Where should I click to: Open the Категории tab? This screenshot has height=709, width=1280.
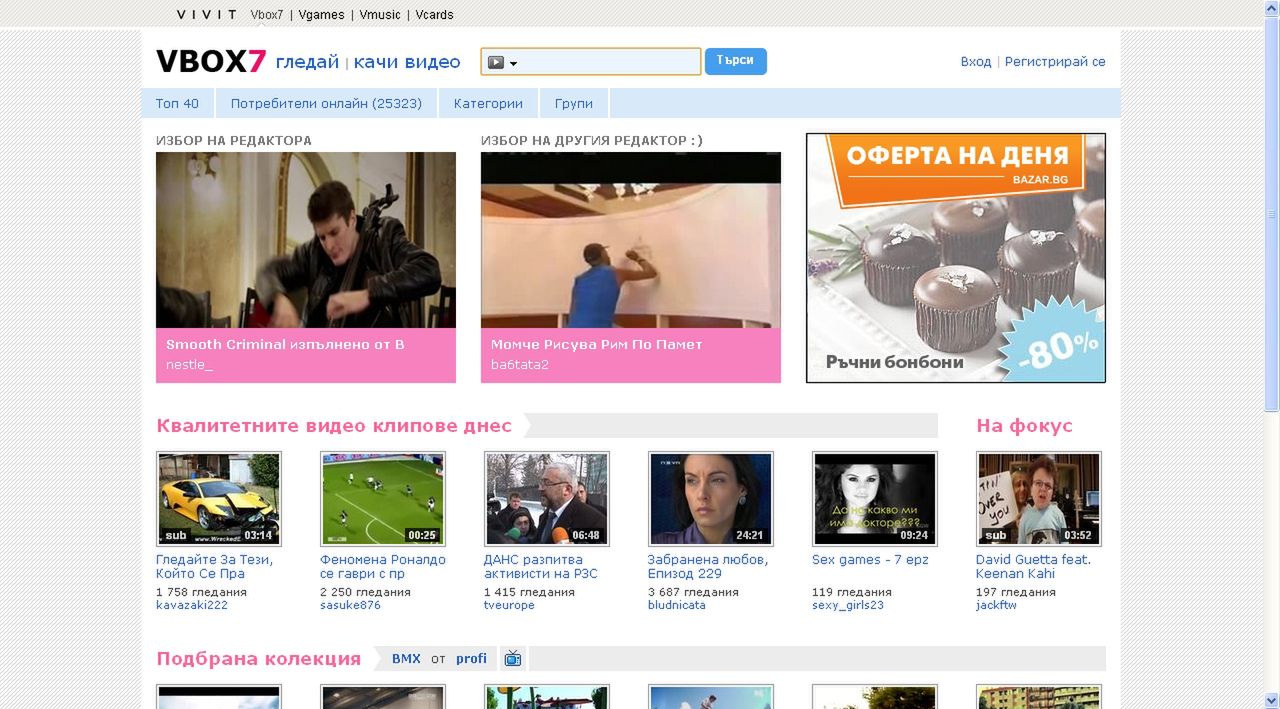(488, 103)
